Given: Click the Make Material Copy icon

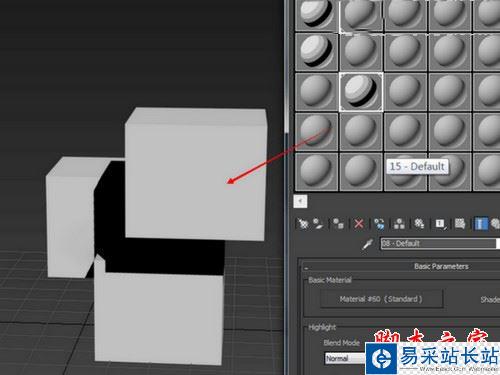Looking at the screenshot, I should (x=379, y=224).
